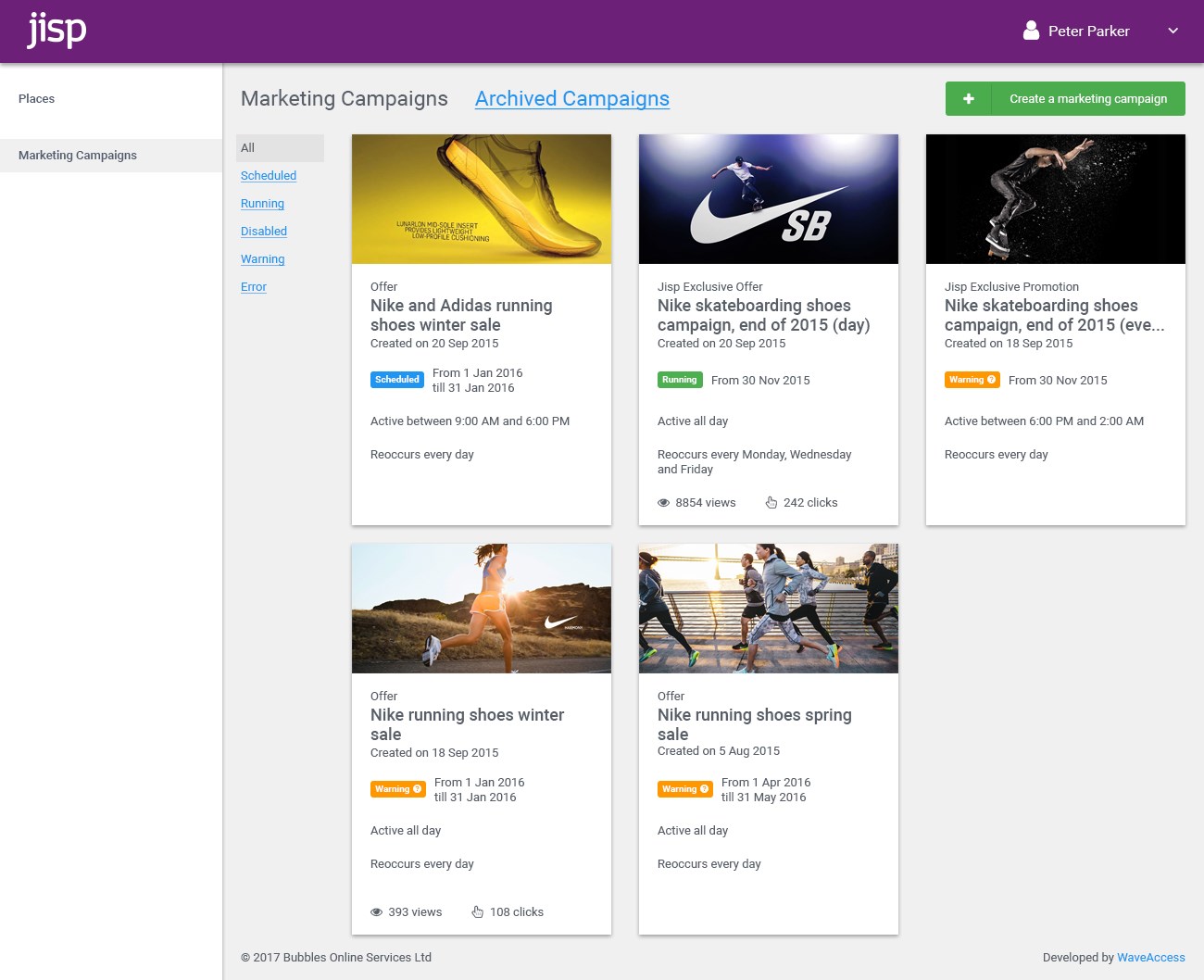Filter campaigns by Disabled

(264, 232)
